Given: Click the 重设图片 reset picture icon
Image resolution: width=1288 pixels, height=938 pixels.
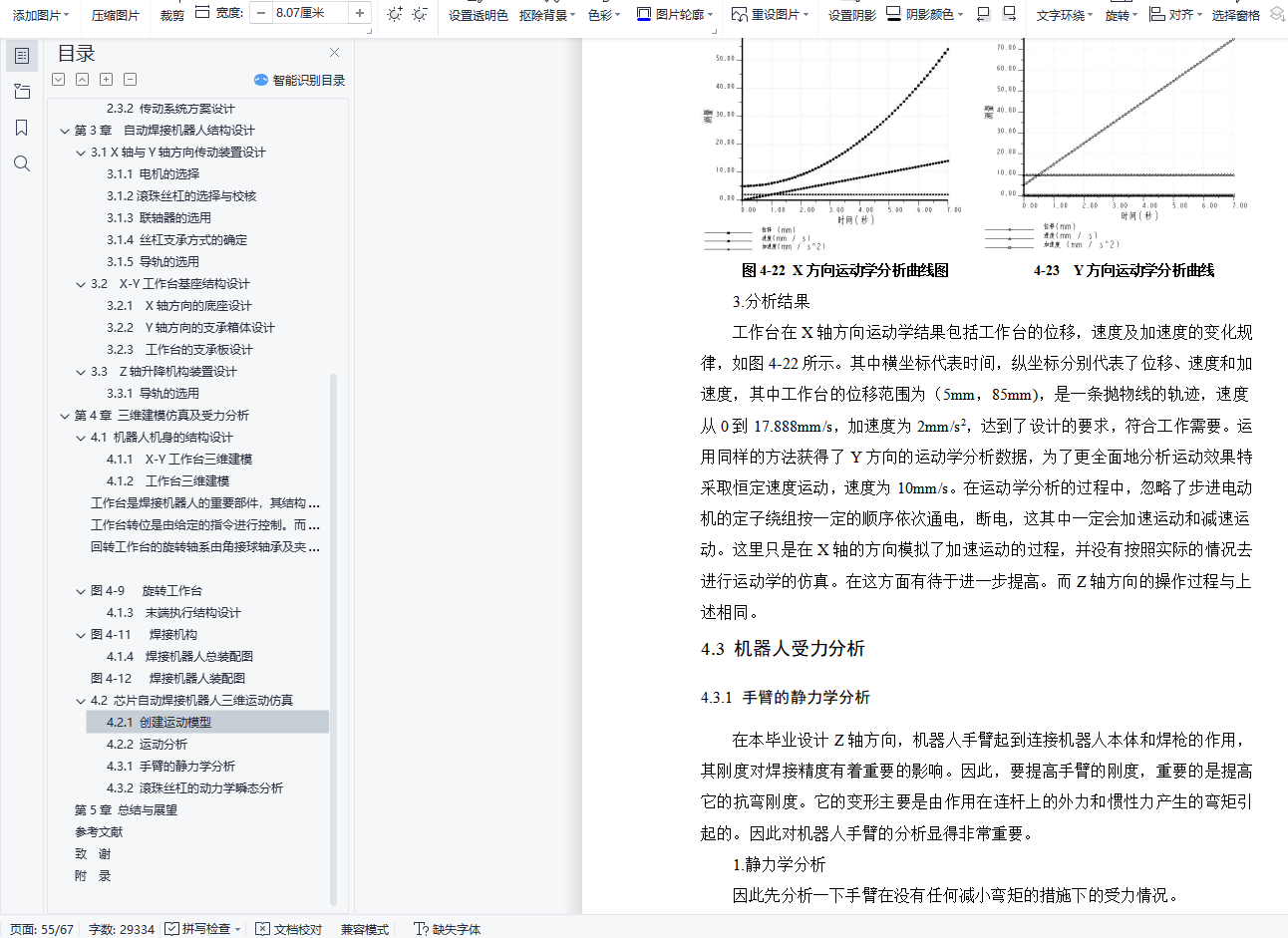Looking at the screenshot, I should [740, 14].
